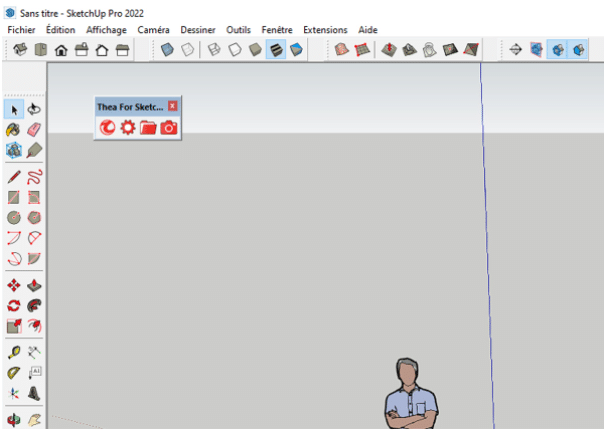Activate the Orbit tool
Viewport: 606px width, 430px height.
(x=14, y=420)
